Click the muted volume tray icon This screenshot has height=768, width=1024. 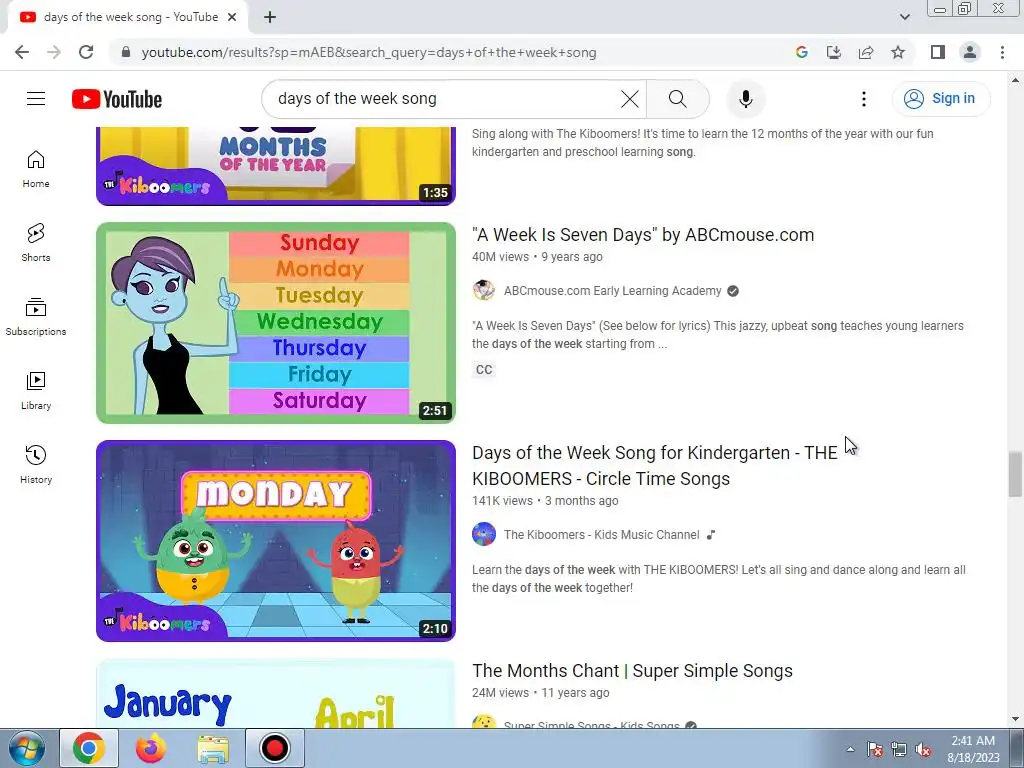[x=923, y=749]
